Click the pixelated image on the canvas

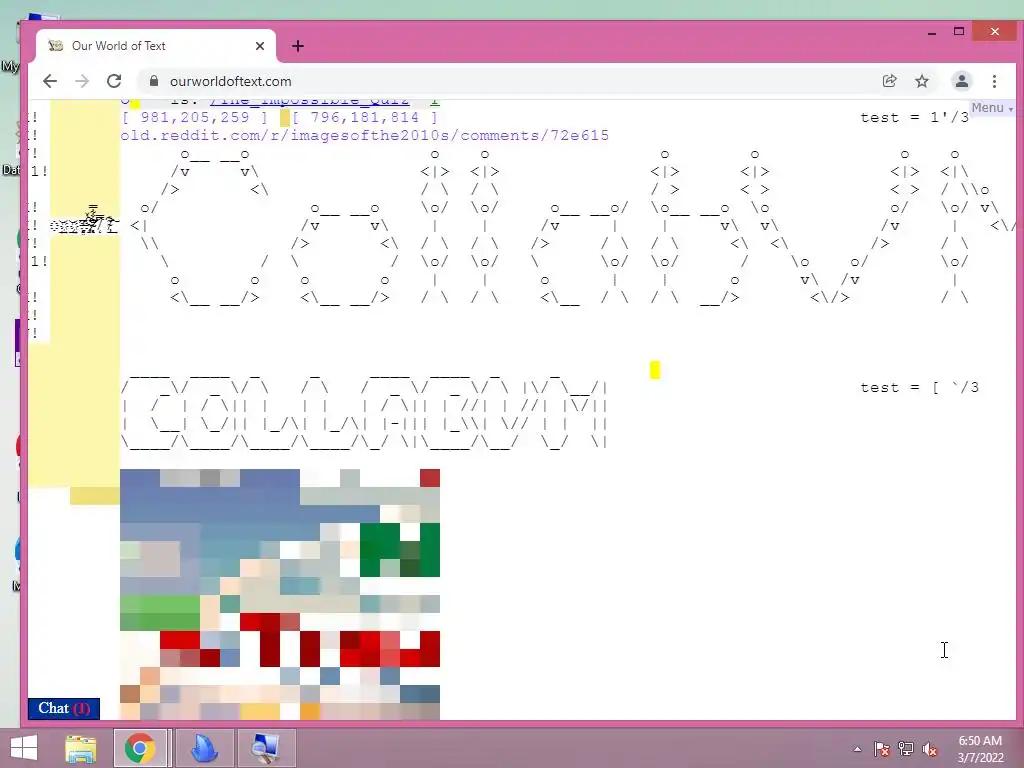pyautogui.click(x=280, y=594)
